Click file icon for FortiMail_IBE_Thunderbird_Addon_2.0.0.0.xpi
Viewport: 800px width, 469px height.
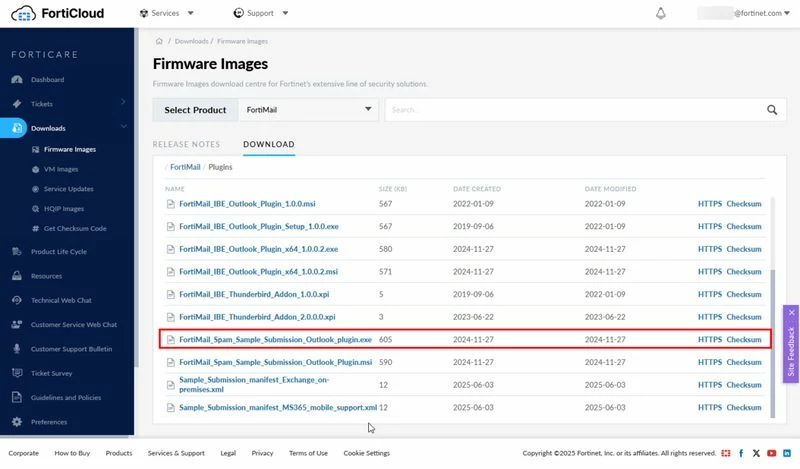(x=170, y=317)
